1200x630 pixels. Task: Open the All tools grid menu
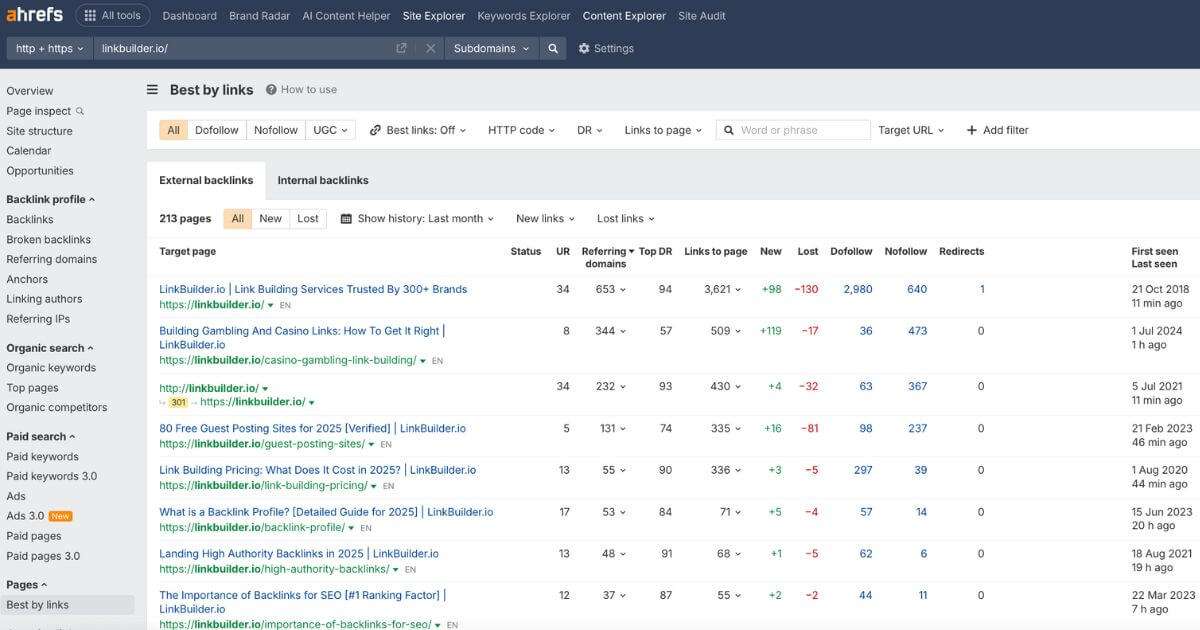coord(111,16)
